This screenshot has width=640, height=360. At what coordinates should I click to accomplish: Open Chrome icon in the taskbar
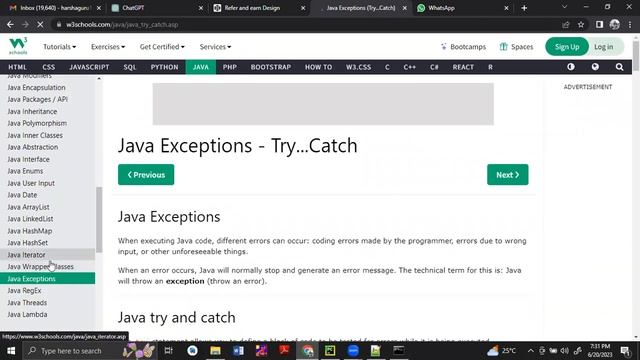(308, 351)
